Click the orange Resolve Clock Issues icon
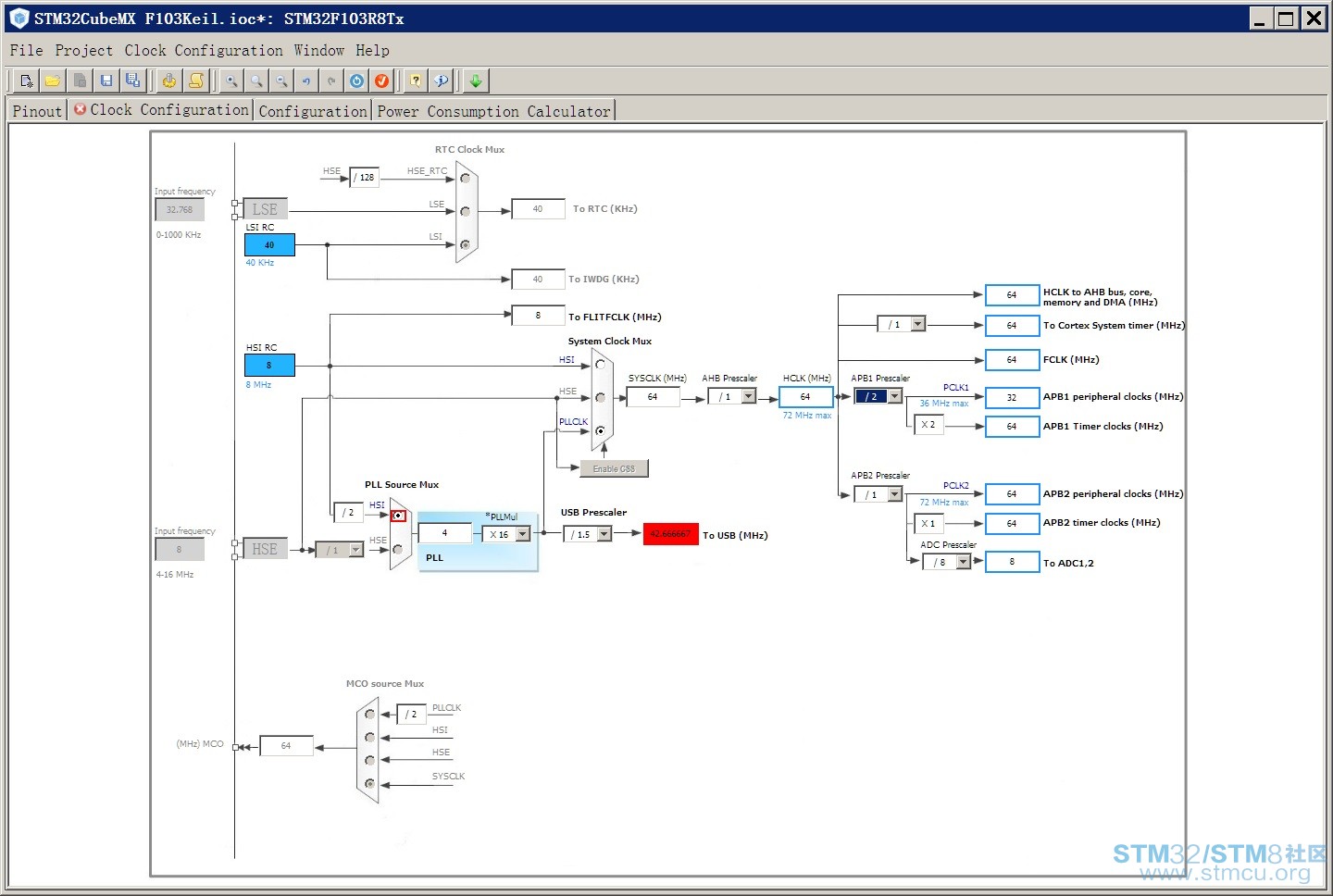The image size is (1333, 896). pyautogui.click(x=381, y=81)
